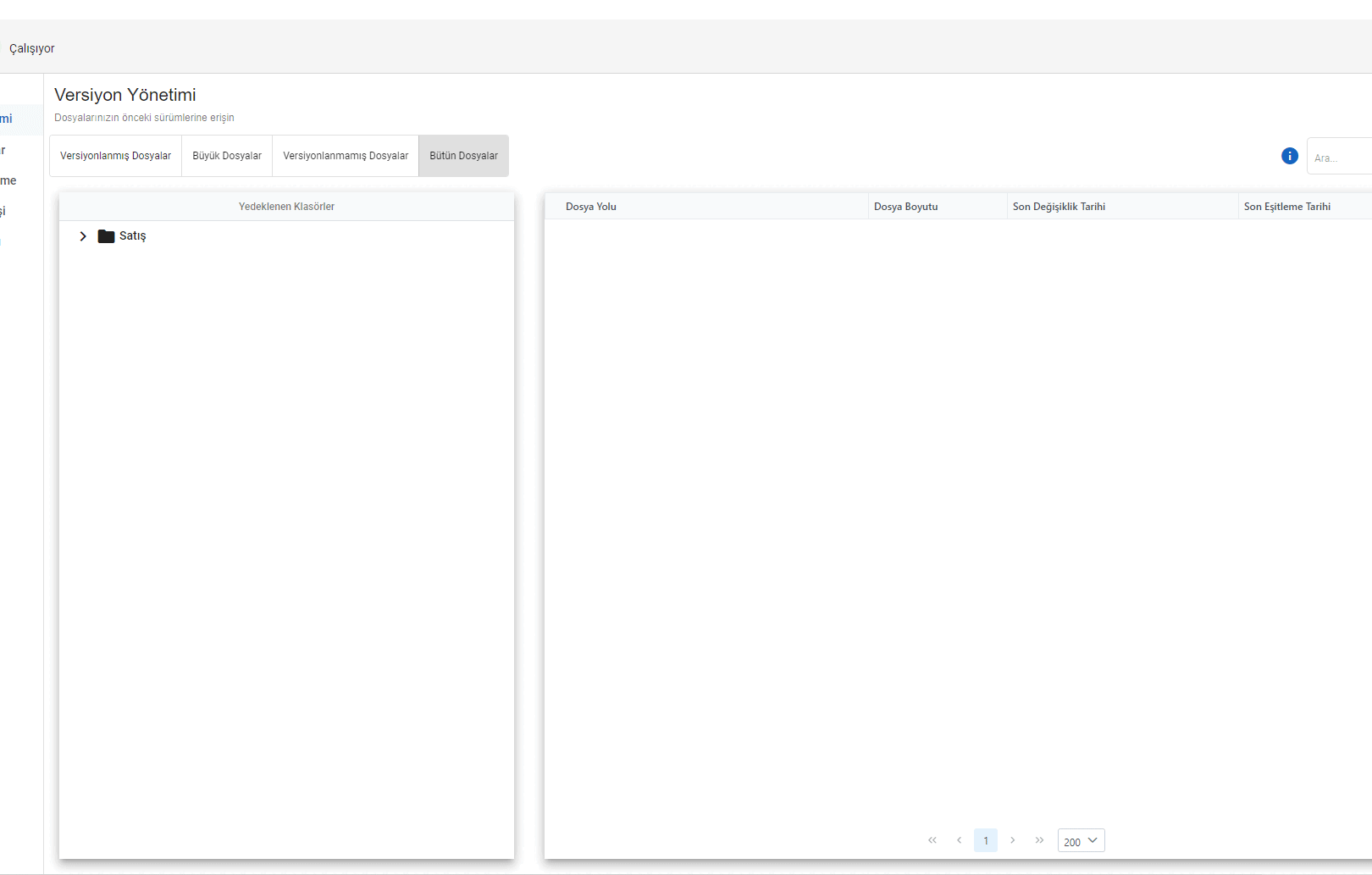This screenshot has height=875, width=1372.
Task: Expand the Satış folder tree node
Action: [83, 236]
